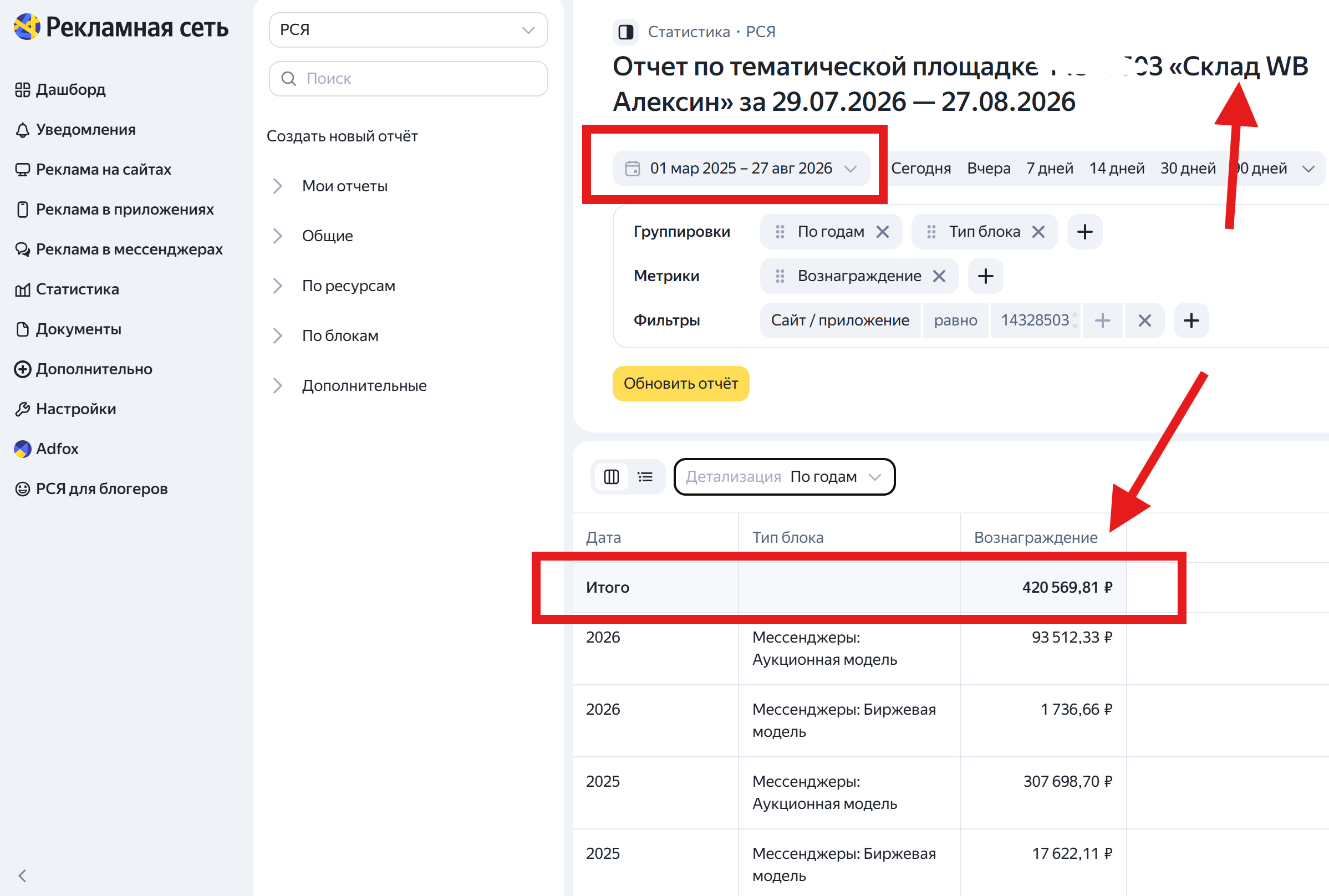This screenshot has width=1329, height=896.
Task: Click the Тип блока column header
Action: coord(787,538)
